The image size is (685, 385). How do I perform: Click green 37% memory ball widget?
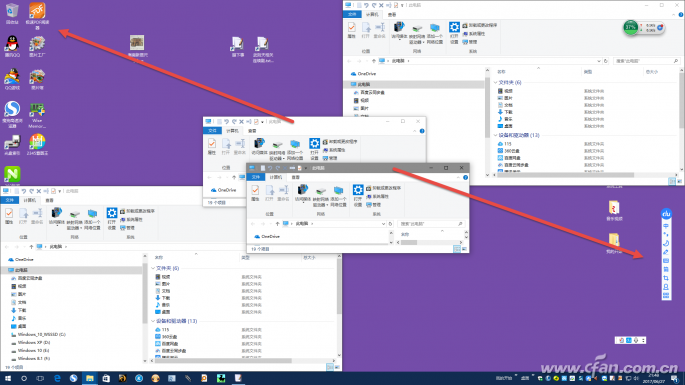[x=630, y=27]
